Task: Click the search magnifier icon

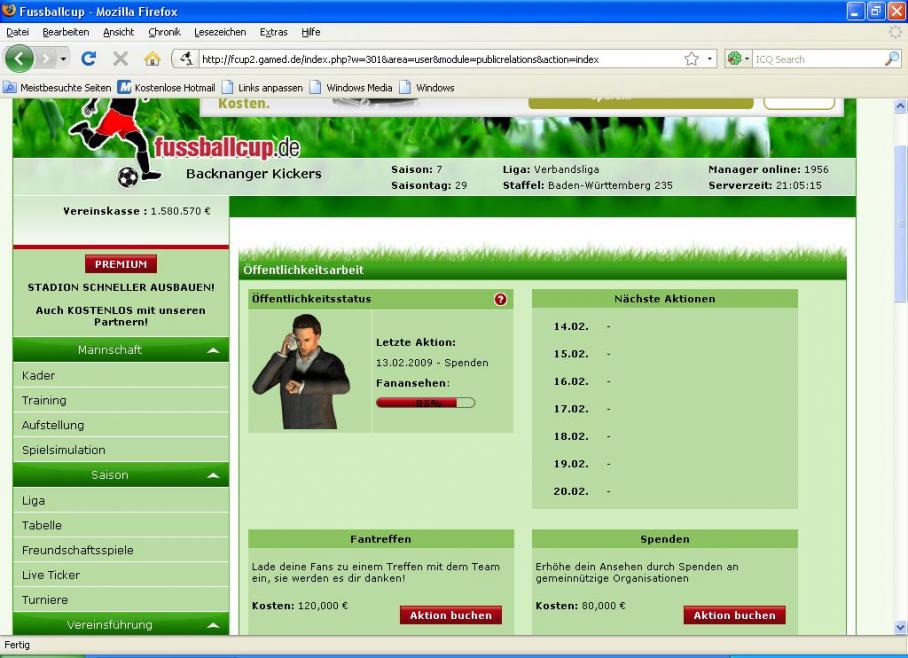Action: pyautogui.click(x=892, y=59)
